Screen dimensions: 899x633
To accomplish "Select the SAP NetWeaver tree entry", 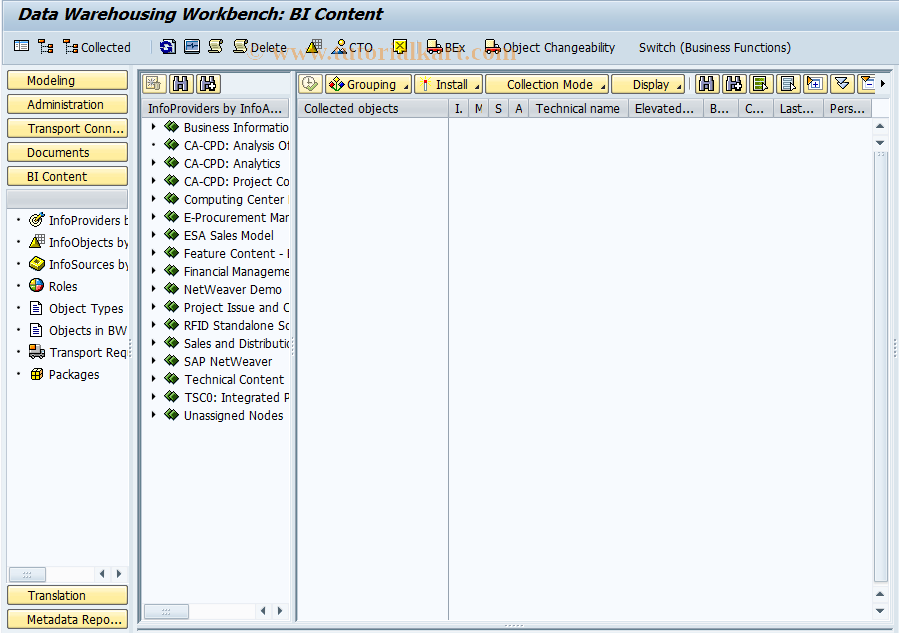I will pos(228,361).
